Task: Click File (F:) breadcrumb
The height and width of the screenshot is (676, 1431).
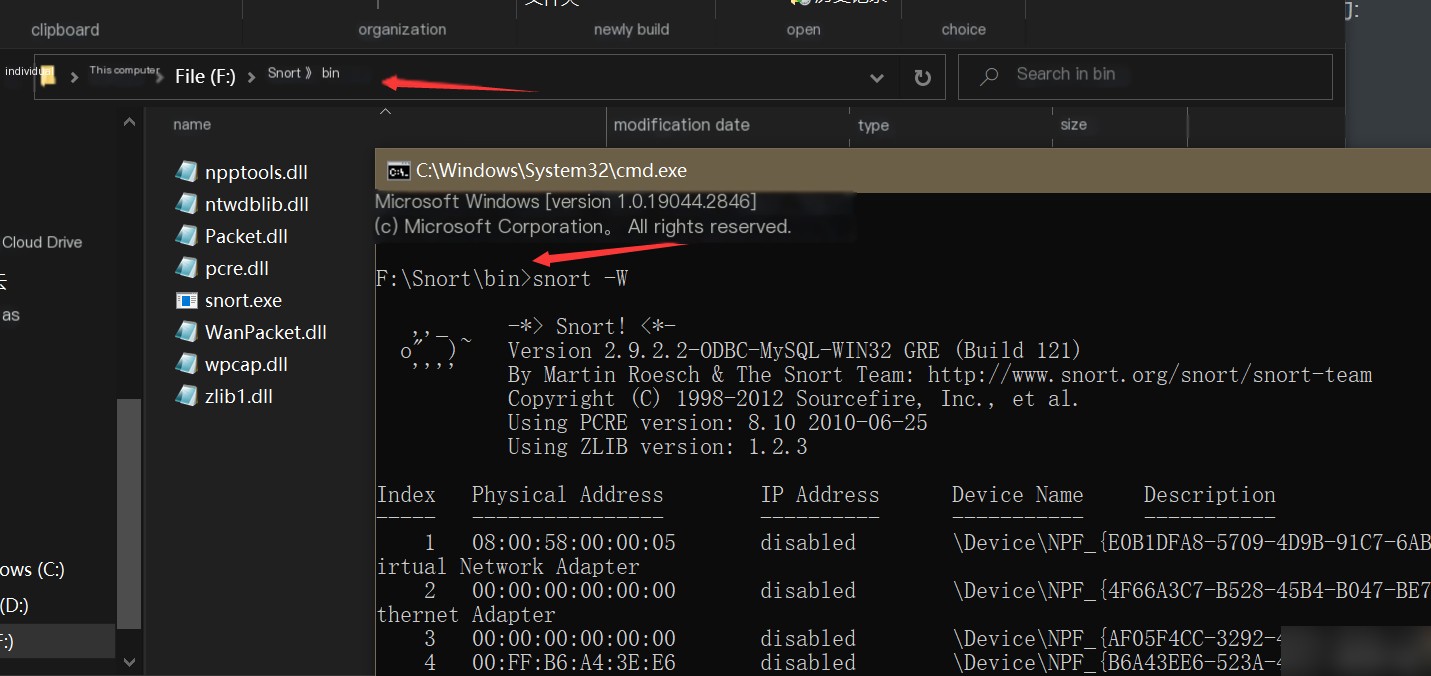Action: pos(205,77)
